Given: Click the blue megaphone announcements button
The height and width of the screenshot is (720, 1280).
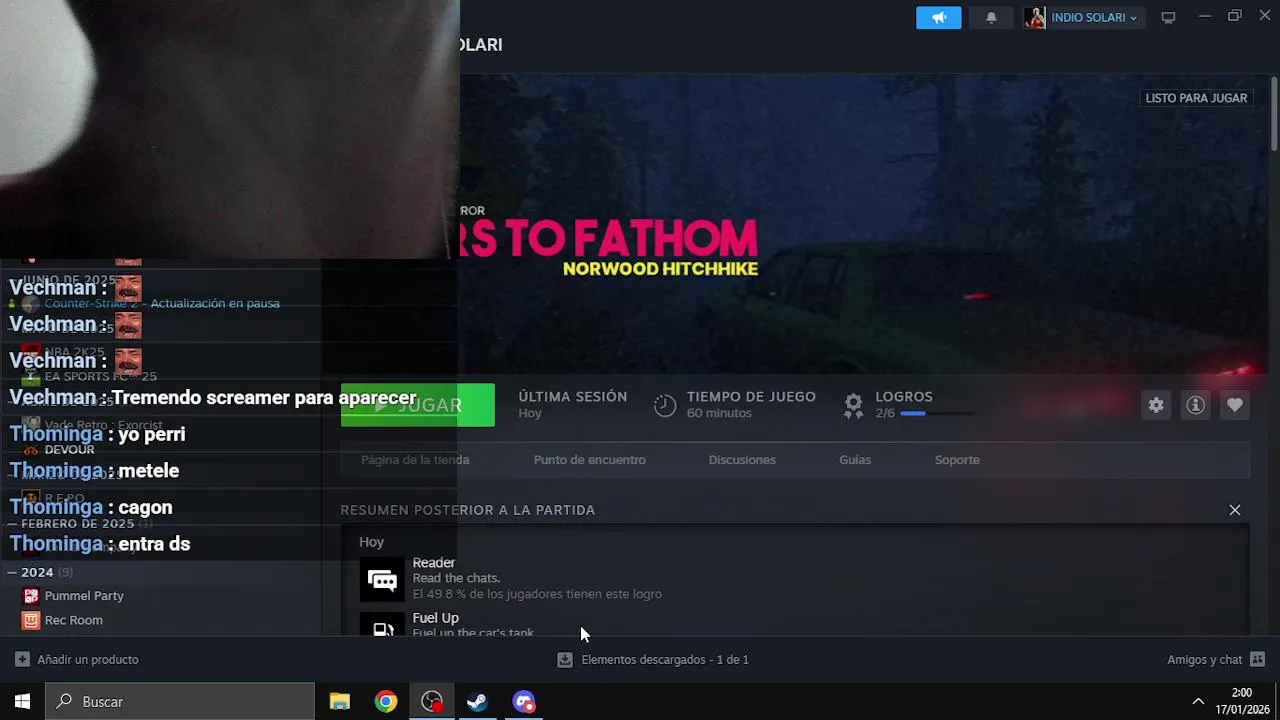Looking at the screenshot, I should tap(938, 18).
